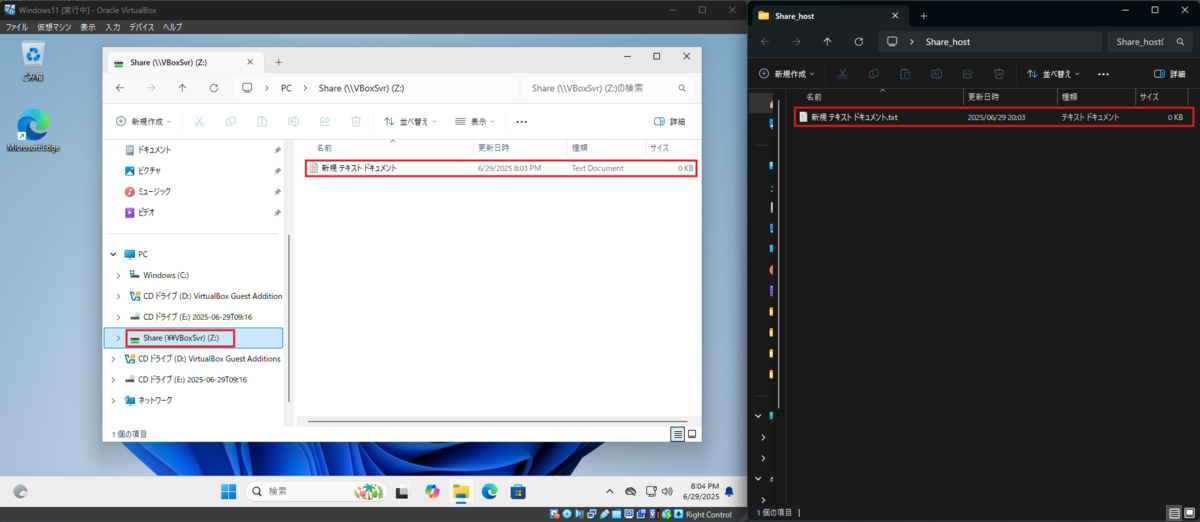
Task: Expand the ネットワーク tree node
Action: [113, 400]
